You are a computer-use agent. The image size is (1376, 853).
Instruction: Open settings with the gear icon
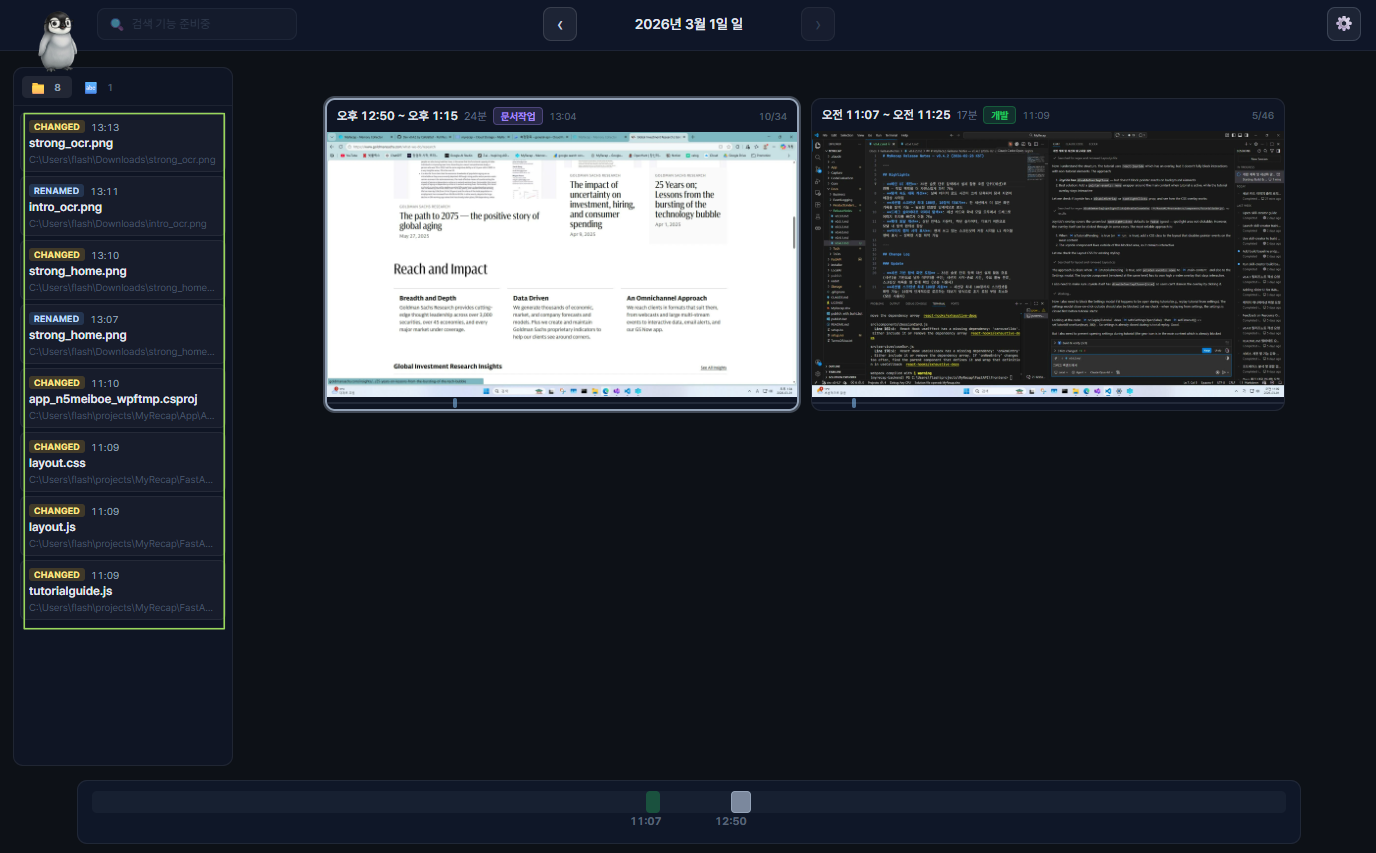[x=1343, y=24]
